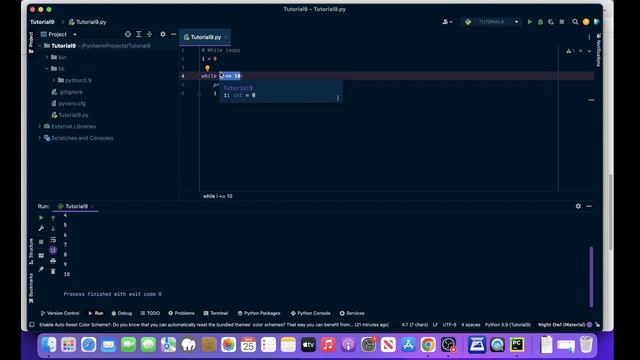
Task: Open Debug tool window
Action: (122, 313)
